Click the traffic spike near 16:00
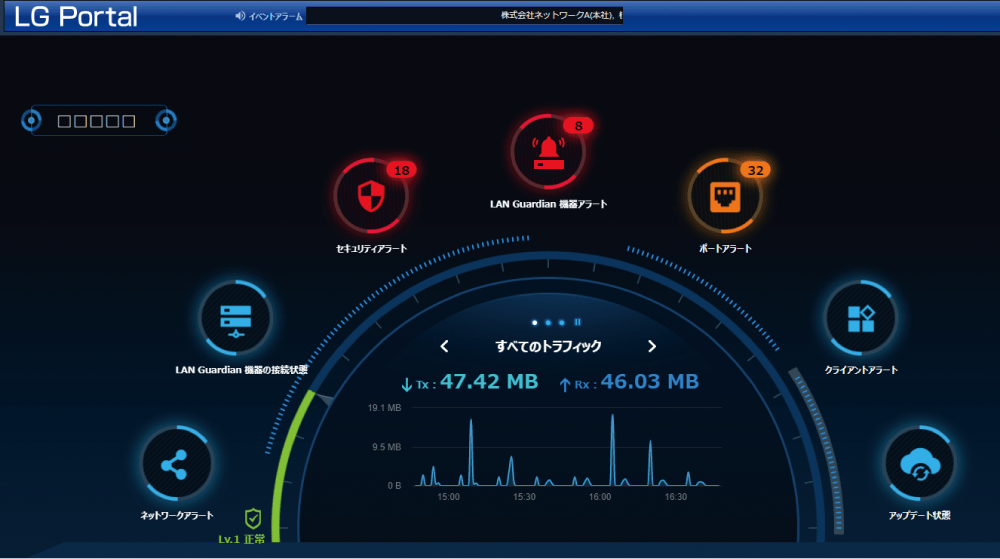Screen dimensions: 1000x559 tap(612, 449)
